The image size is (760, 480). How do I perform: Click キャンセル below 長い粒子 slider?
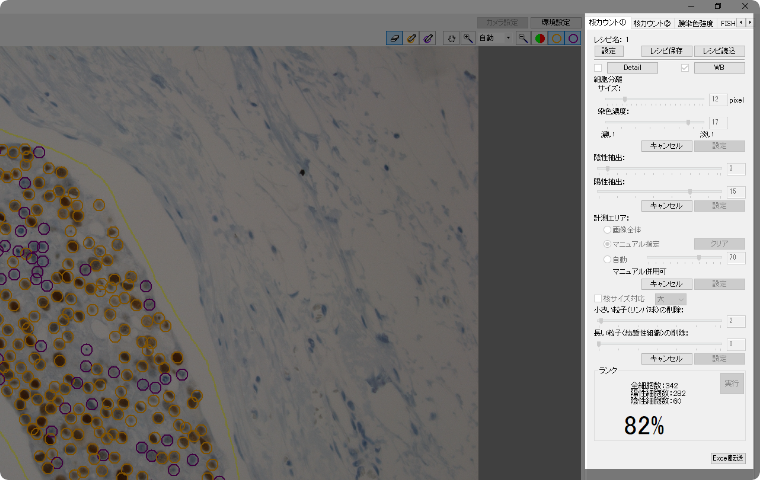[666, 359]
